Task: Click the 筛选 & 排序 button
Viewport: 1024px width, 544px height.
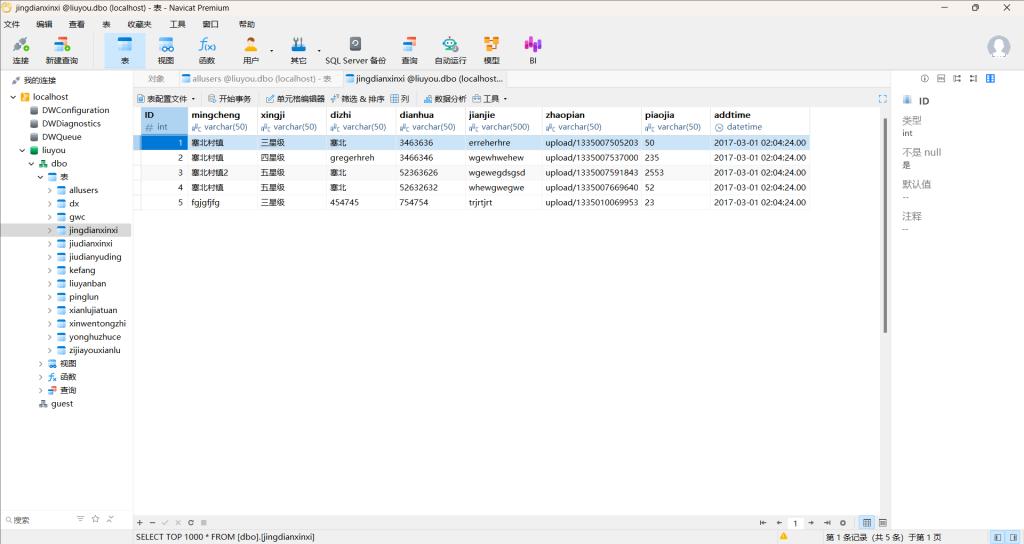Action: 357,99
